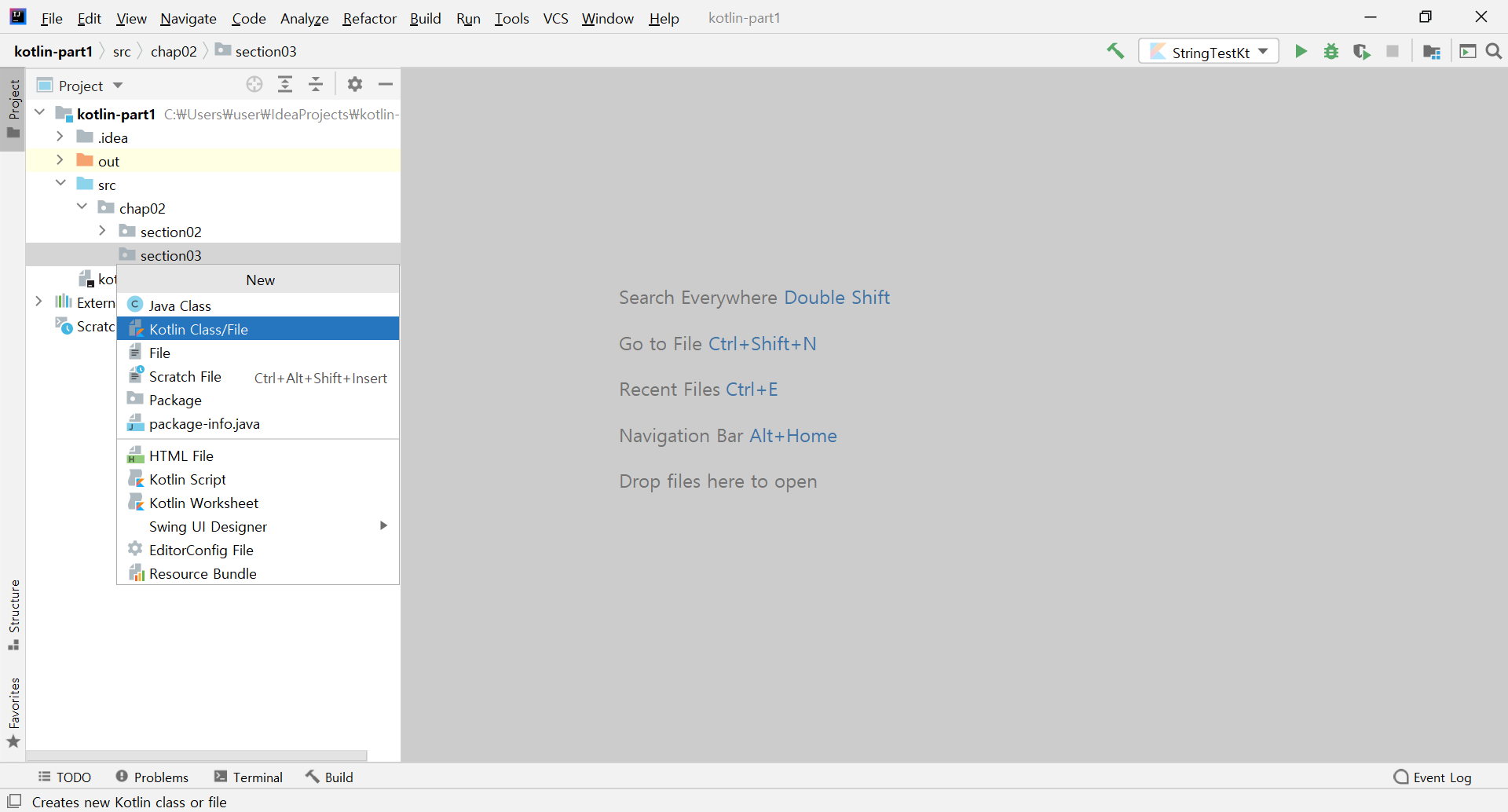Screen dimensions: 1508x812
Task: Choose package-info.java from New menu
Action: point(258,423)
